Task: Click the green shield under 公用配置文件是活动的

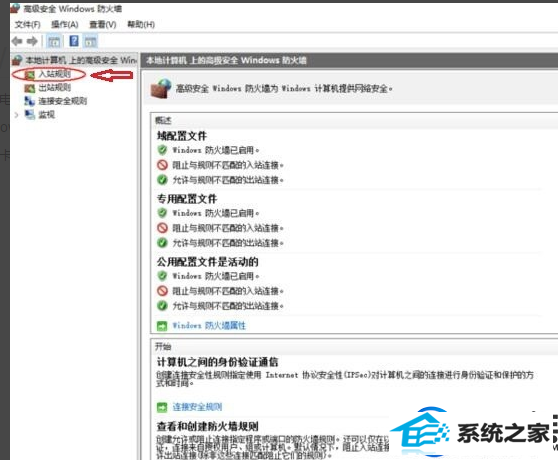Action: (x=162, y=276)
